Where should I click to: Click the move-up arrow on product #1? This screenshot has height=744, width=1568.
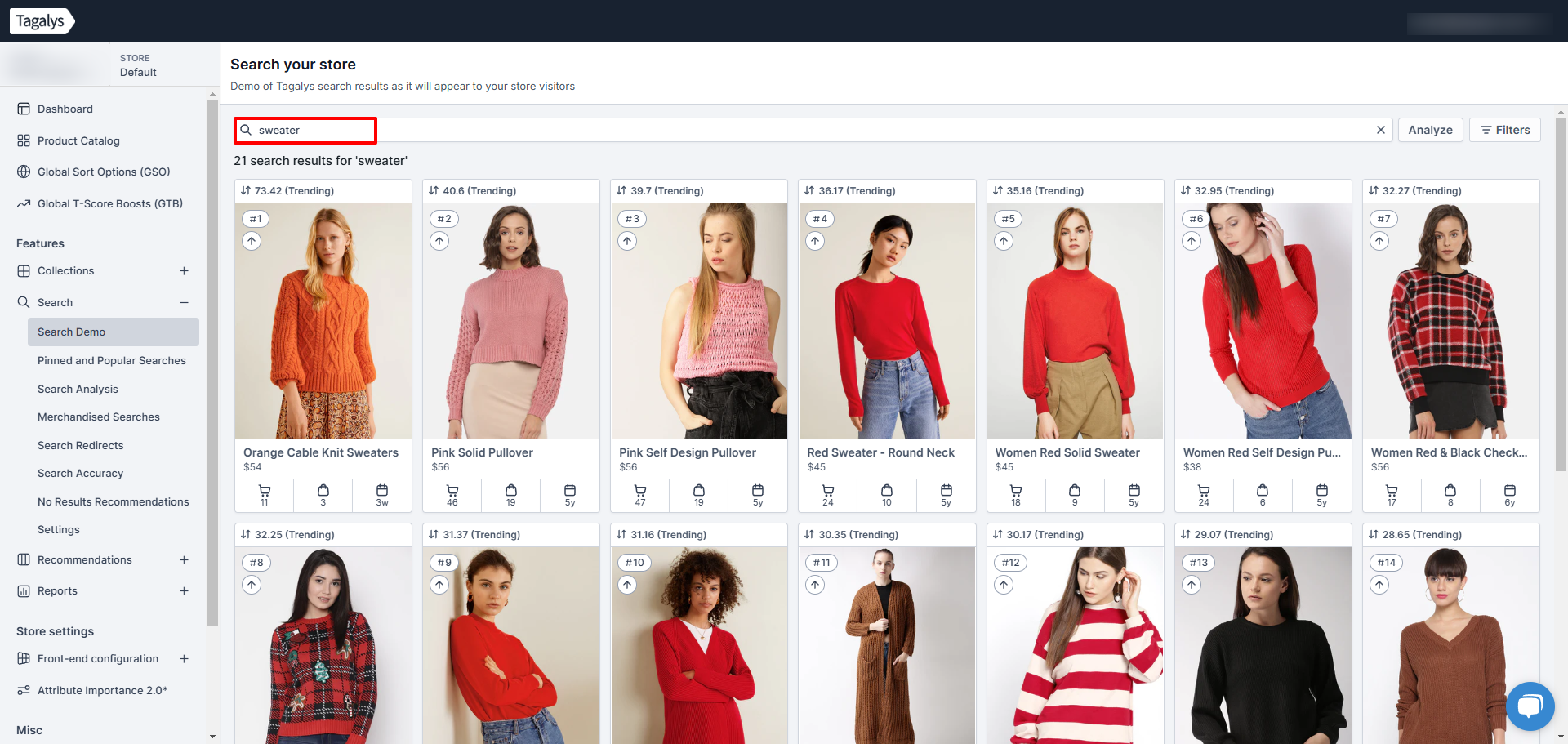(x=252, y=241)
